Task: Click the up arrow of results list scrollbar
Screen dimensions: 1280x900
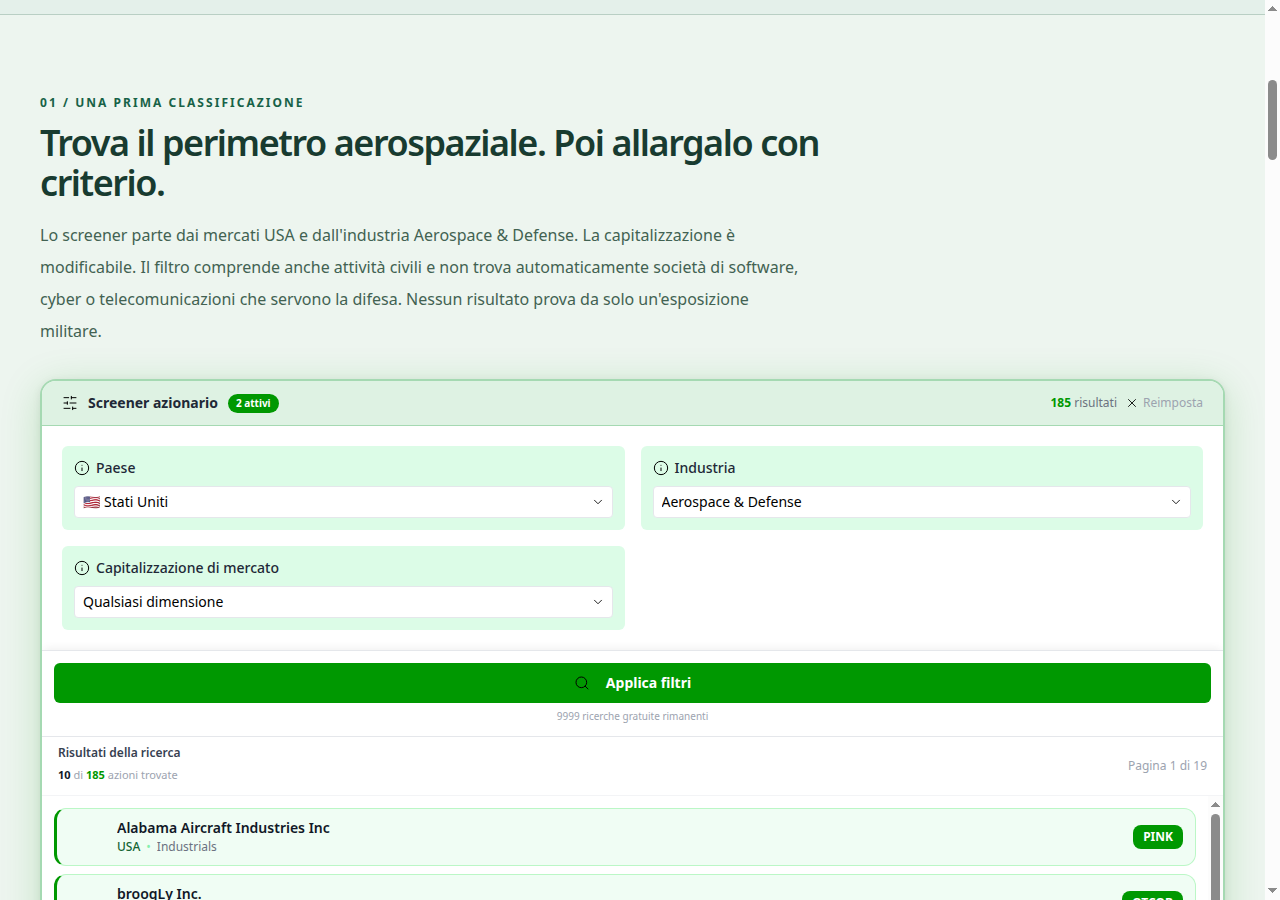Action: tap(1216, 805)
